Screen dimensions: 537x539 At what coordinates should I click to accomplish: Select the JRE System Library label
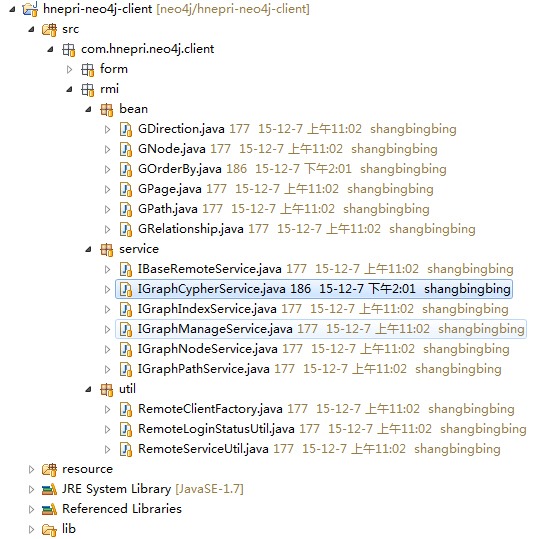[x=117, y=489]
